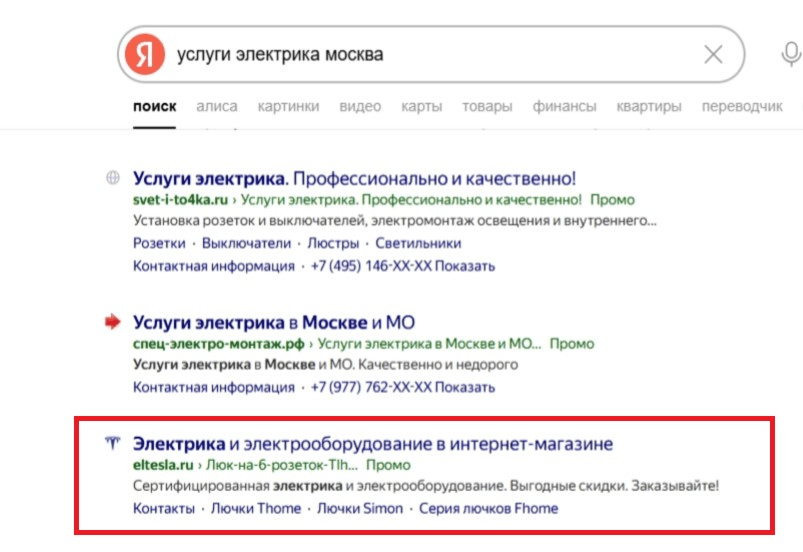Click the спец-электро-монтаж.рф green URL
This screenshot has width=803, height=552.
(219, 344)
